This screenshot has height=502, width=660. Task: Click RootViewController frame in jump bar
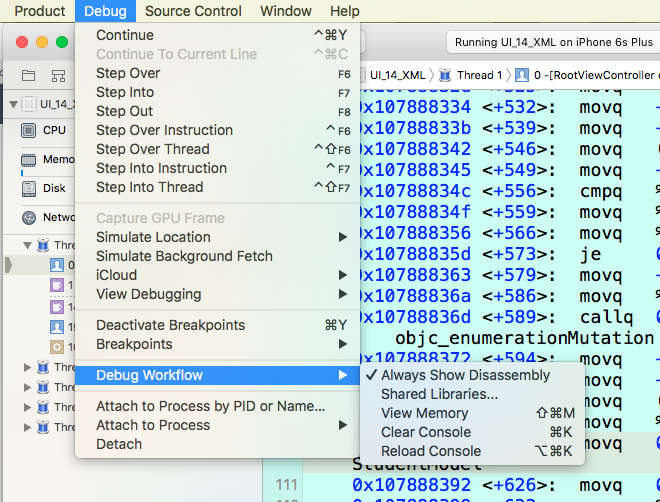pyautogui.click(x=586, y=75)
